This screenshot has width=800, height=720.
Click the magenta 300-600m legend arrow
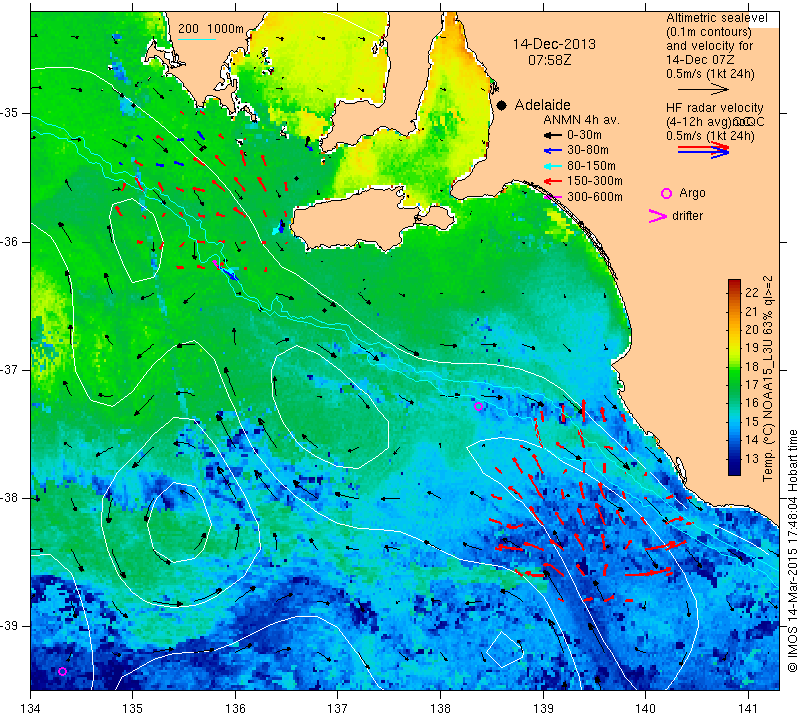[x=553, y=196]
